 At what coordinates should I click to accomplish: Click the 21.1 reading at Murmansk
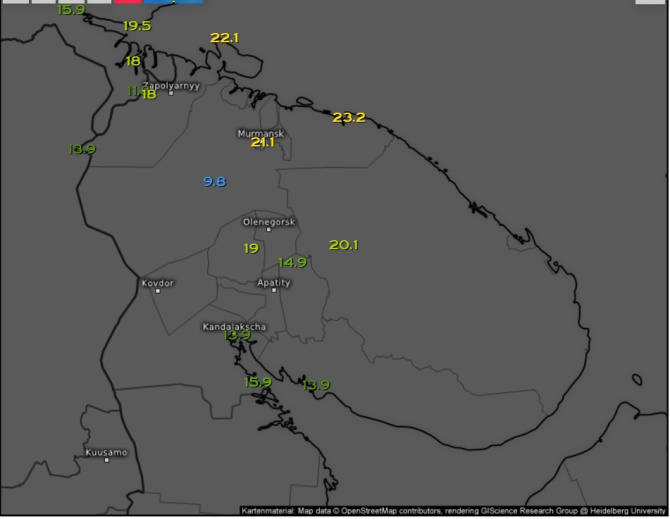tap(262, 143)
